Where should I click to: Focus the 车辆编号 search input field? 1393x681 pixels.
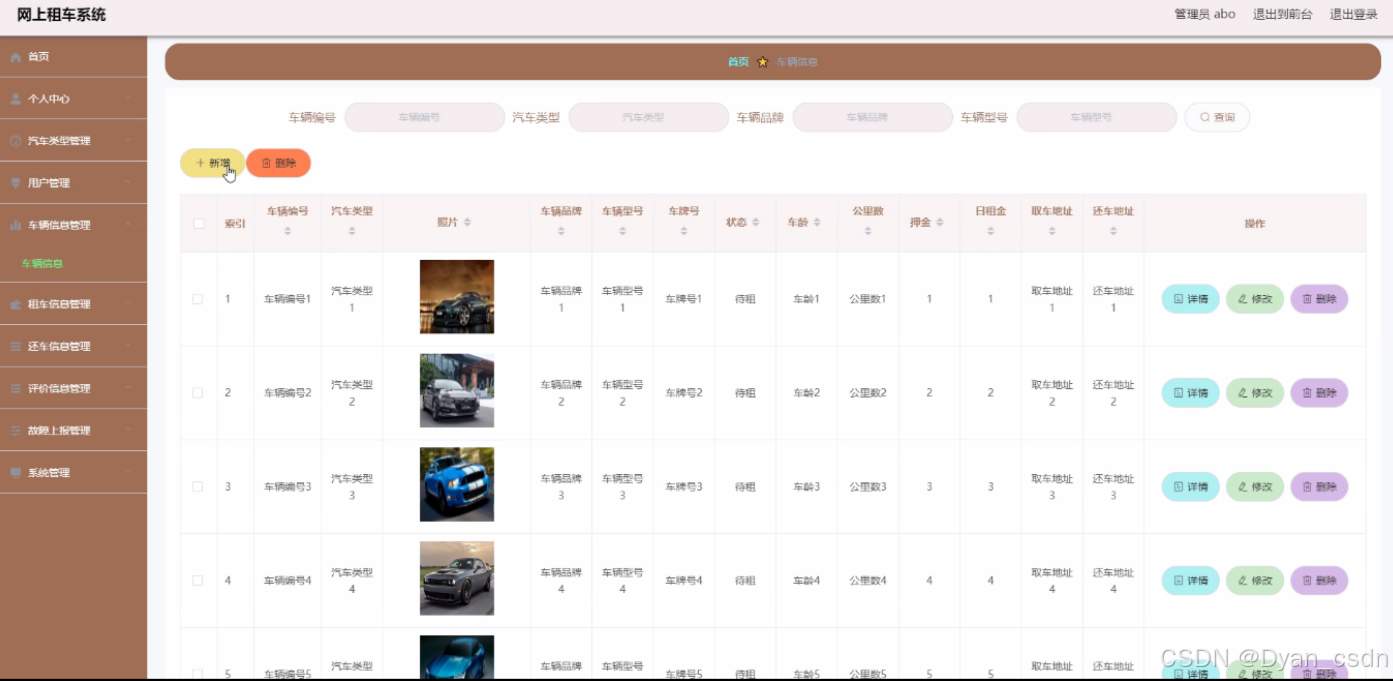click(425, 118)
